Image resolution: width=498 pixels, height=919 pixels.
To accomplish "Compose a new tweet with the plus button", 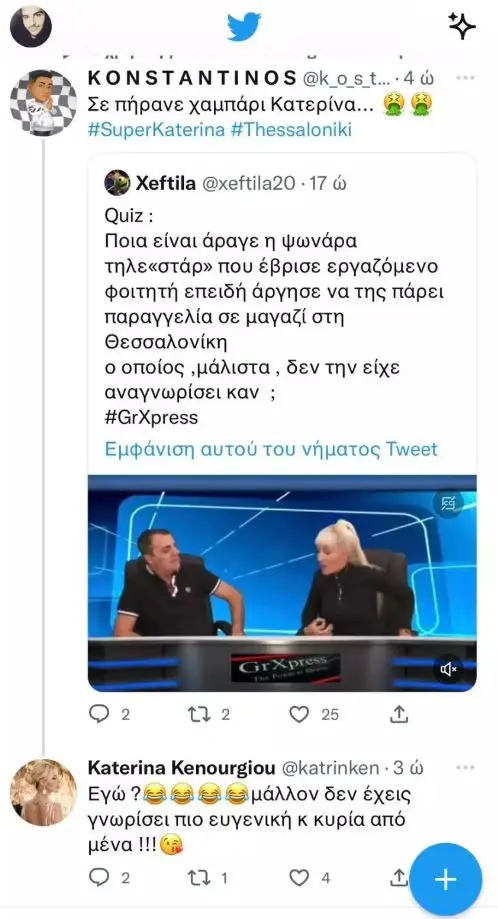I will coord(445,879).
